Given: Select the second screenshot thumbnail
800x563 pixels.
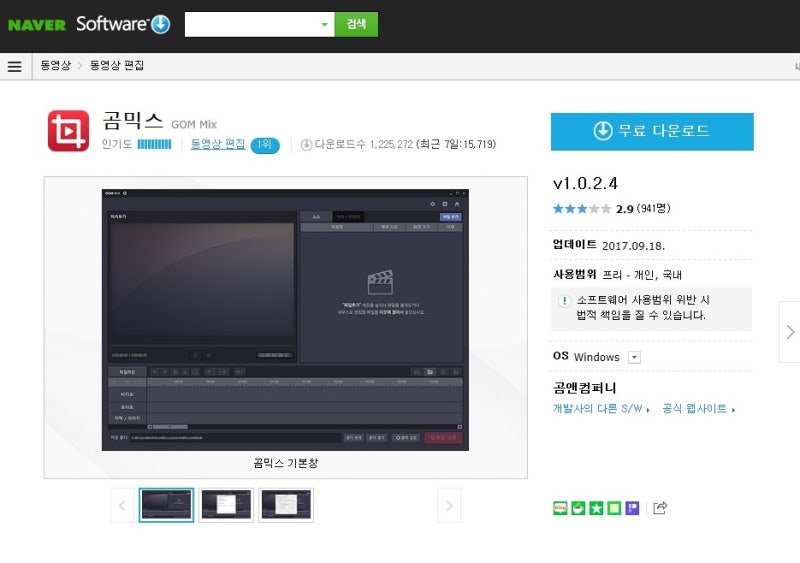Looking at the screenshot, I should tap(226, 505).
